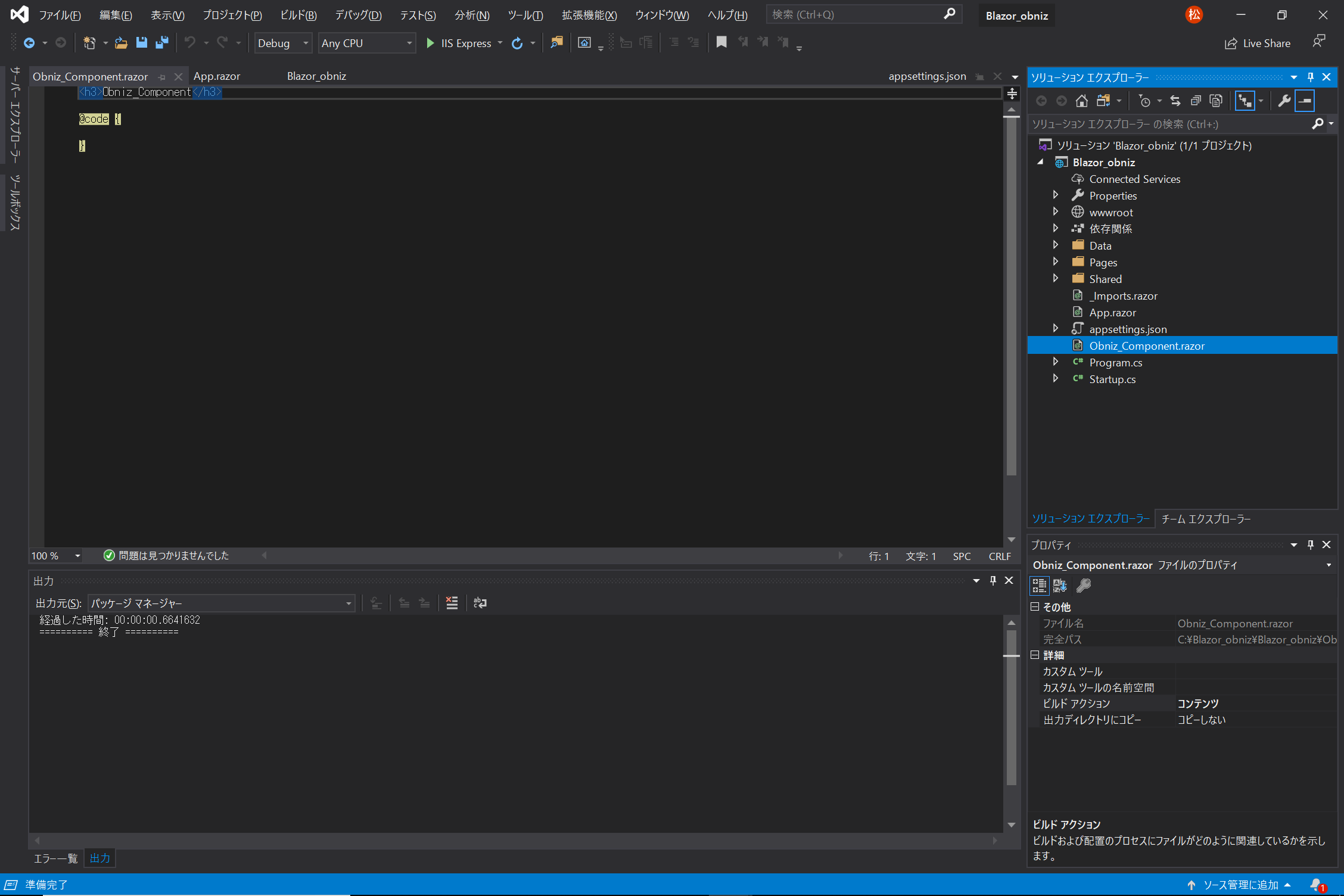Viewport: 1344px width, 896px height.
Task: Open the output source combo box
Action: click(222, 603)
